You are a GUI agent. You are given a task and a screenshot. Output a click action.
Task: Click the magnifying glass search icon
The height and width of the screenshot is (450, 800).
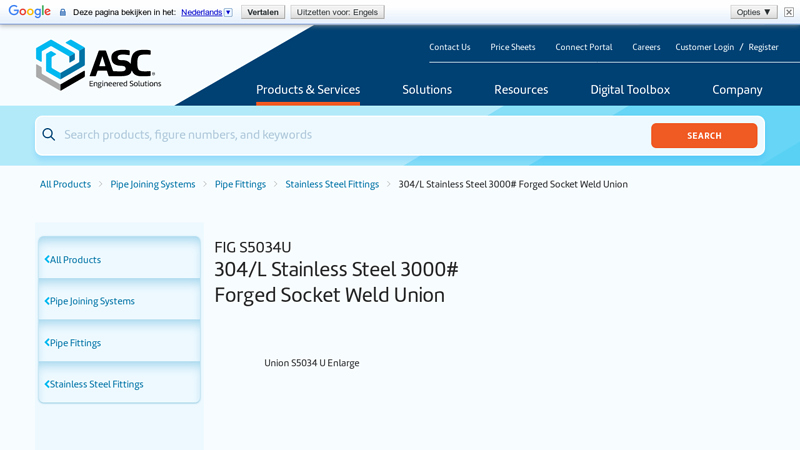click(x=49, y=135)
